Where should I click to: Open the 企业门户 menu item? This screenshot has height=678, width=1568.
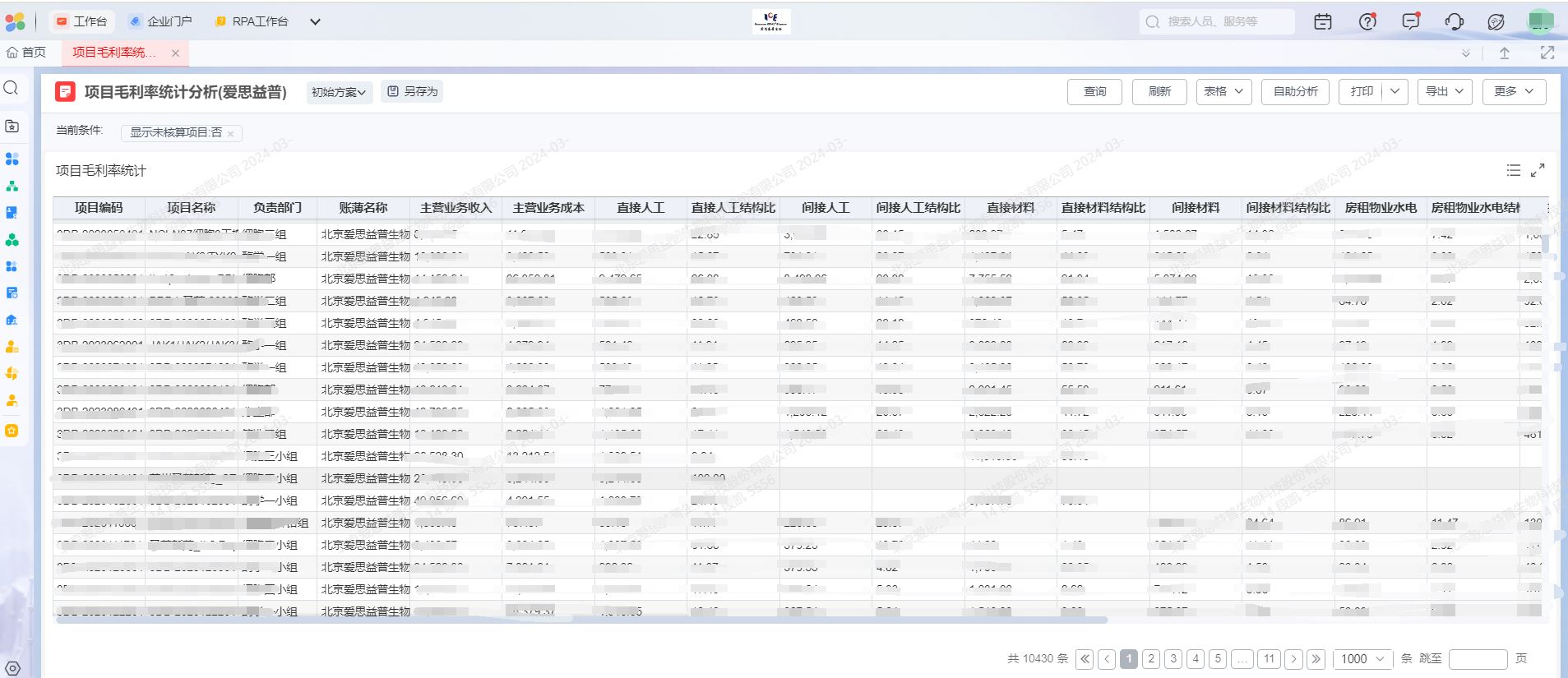(160, 21)
